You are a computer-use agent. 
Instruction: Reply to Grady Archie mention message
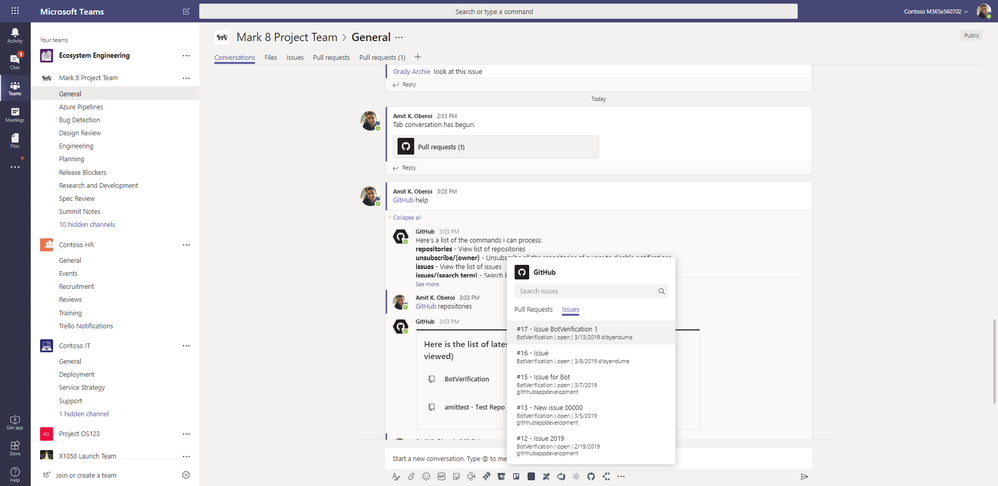405,85
